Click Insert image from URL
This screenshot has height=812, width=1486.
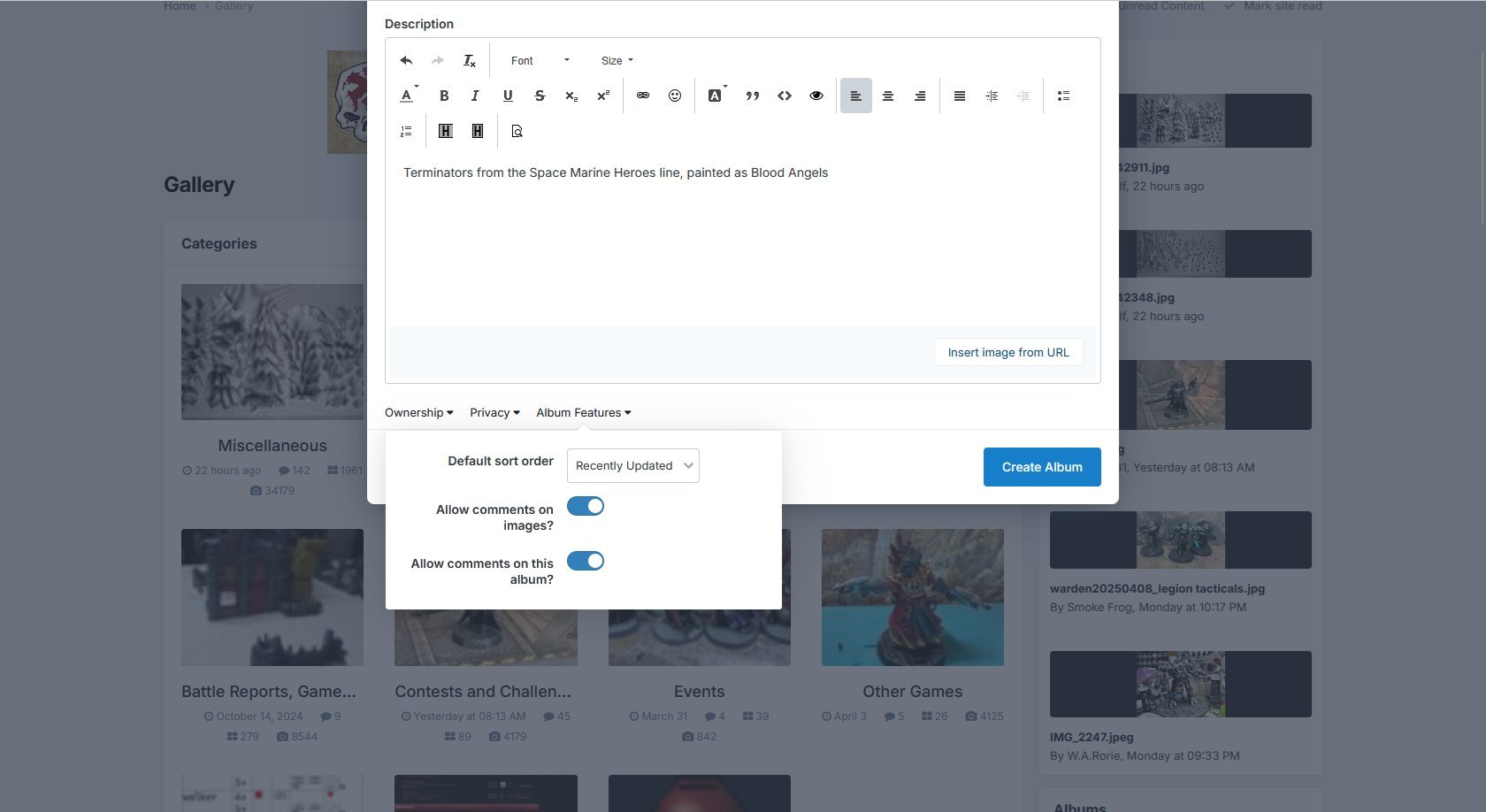pyautogui.click(x=1008, y=353)
